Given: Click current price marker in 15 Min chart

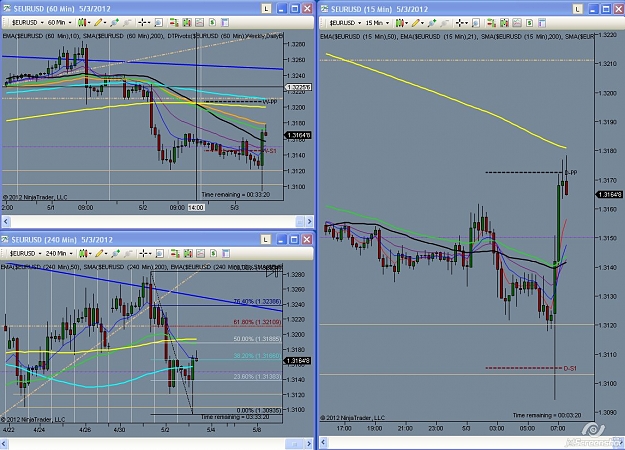Looking at the screenshot, I should point(609,195).
